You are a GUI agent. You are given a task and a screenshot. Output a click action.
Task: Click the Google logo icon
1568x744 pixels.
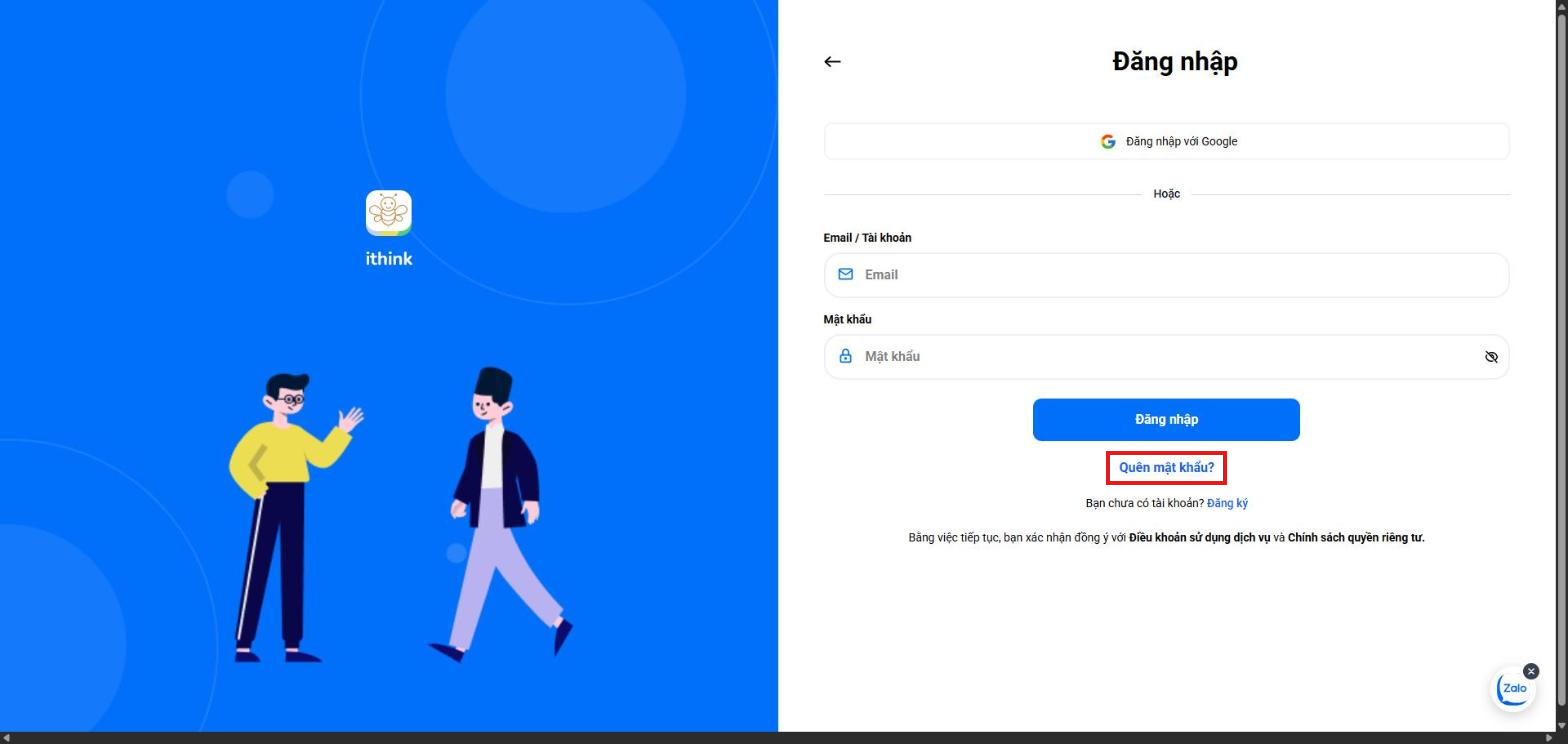tap(1108, 142)
